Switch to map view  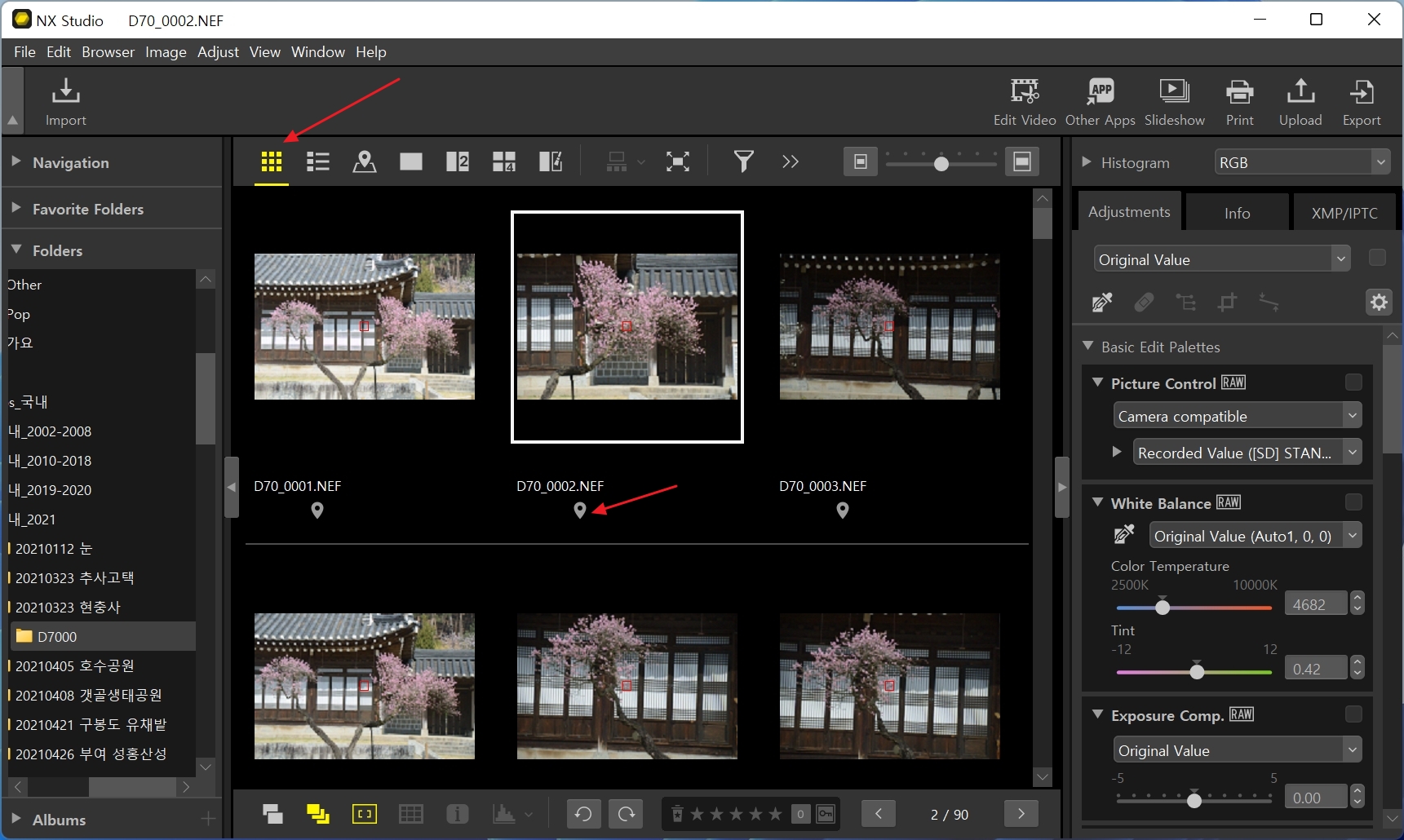pyautogui.click(x=364, y=161)
